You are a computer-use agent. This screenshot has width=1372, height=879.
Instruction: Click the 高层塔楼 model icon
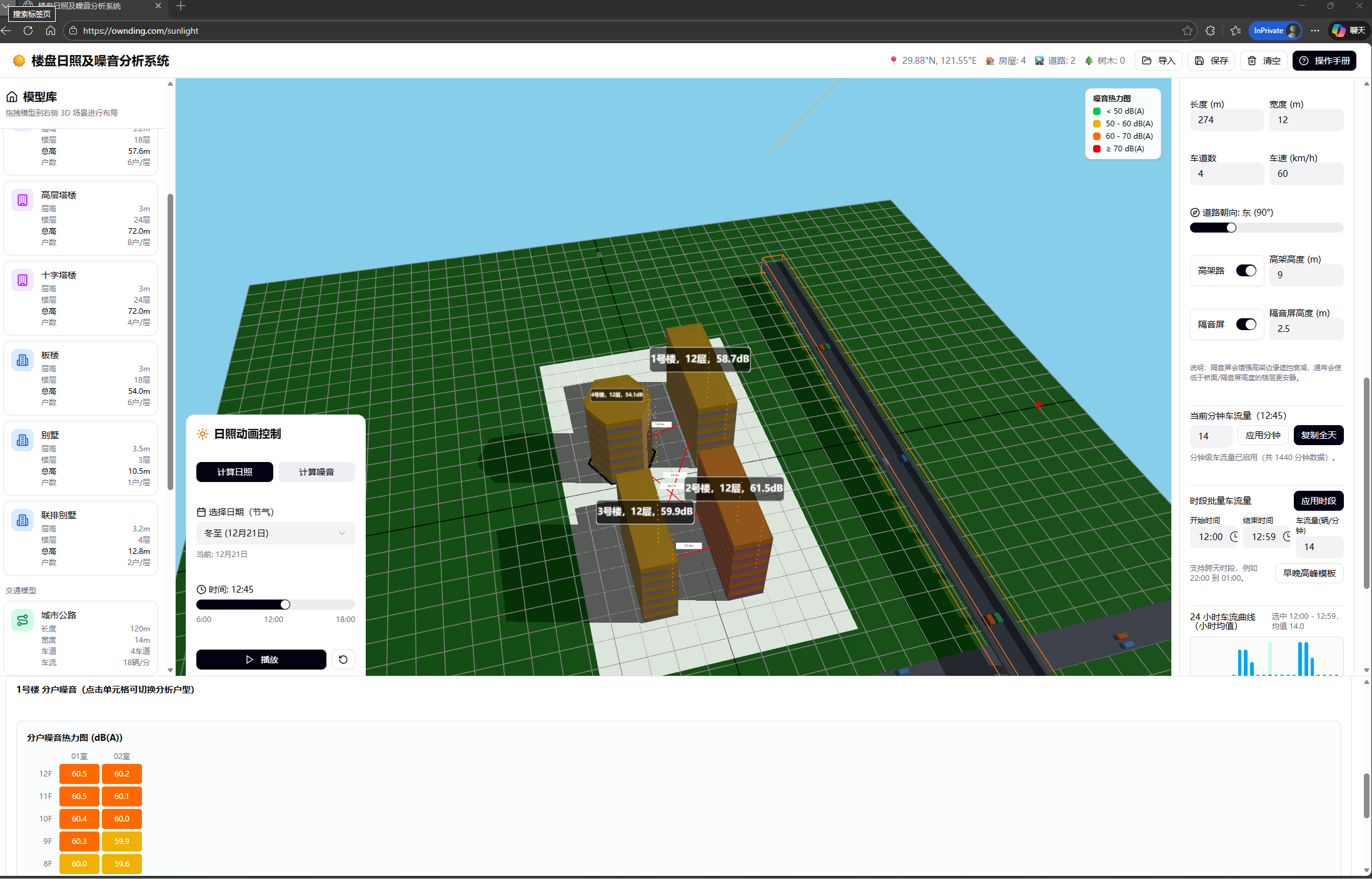pyautogui.click(x=23, y=200)
